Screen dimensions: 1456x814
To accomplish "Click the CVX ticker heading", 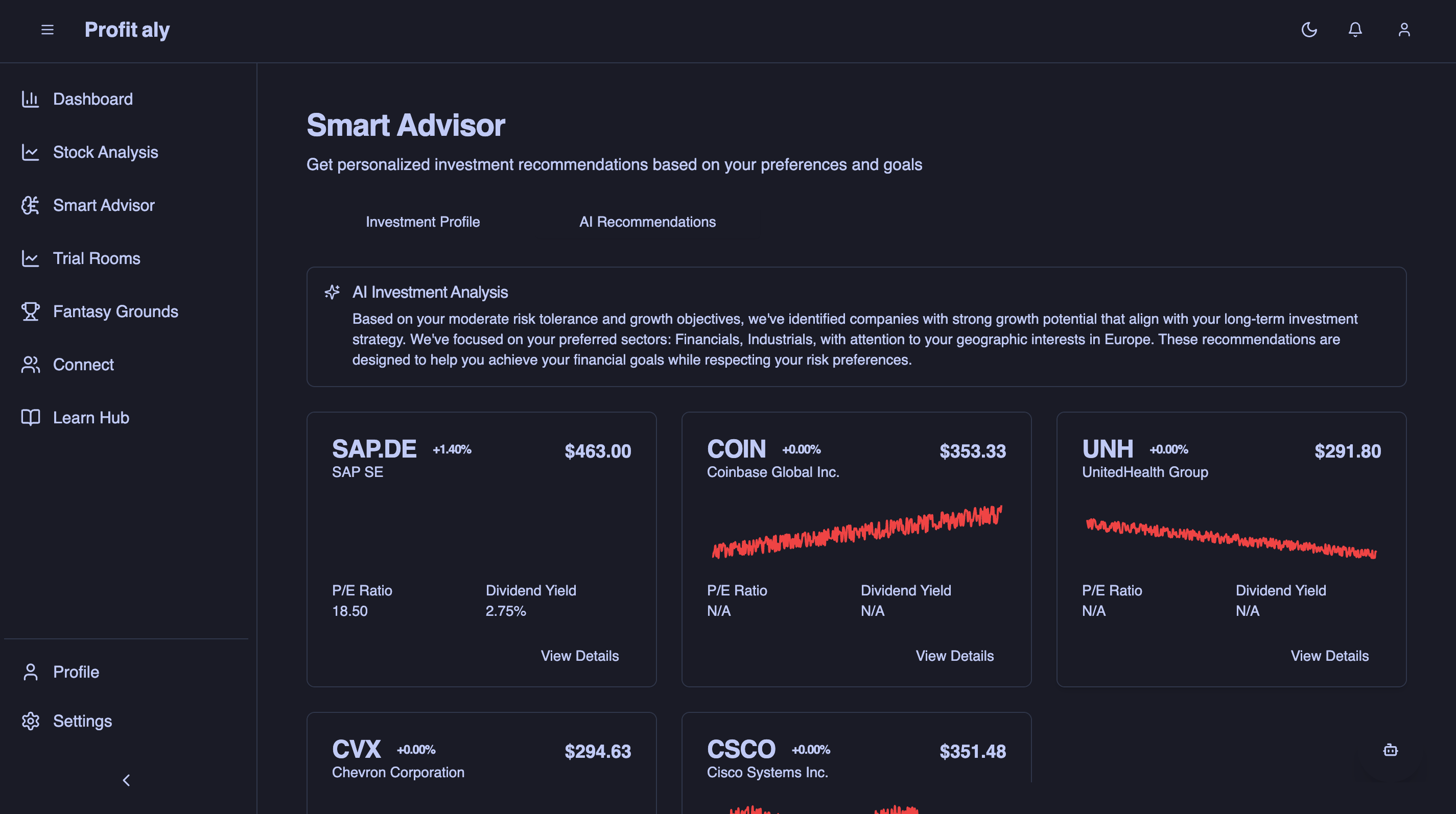I will tap(357, 750).
